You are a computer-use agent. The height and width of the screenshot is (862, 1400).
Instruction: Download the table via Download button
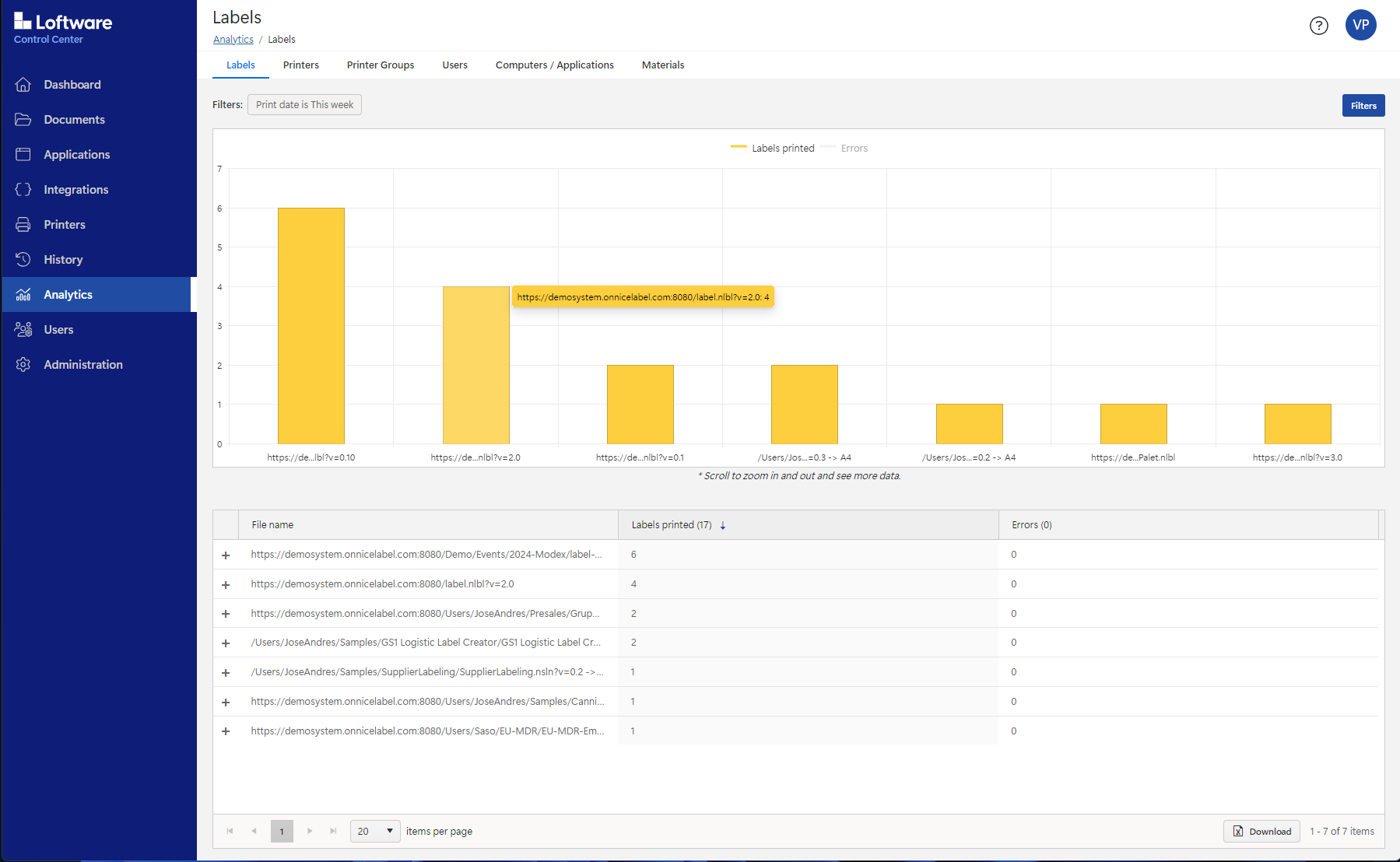[1261, 832]
